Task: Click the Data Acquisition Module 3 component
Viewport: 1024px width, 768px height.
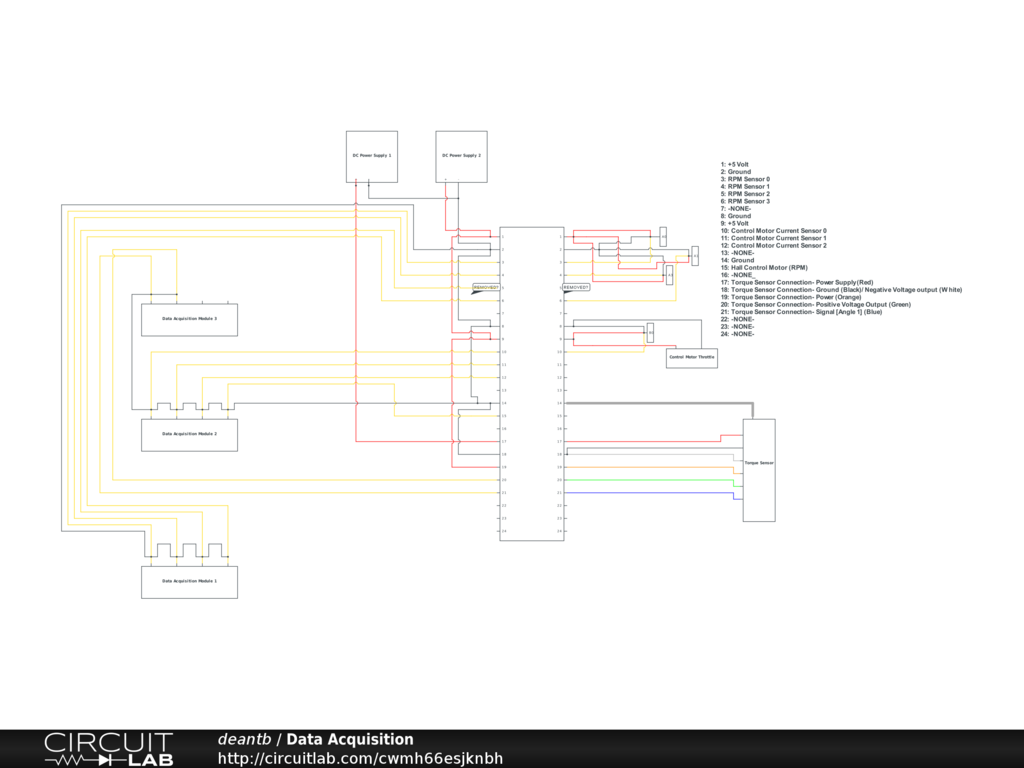Action: (x=189, y=318)
